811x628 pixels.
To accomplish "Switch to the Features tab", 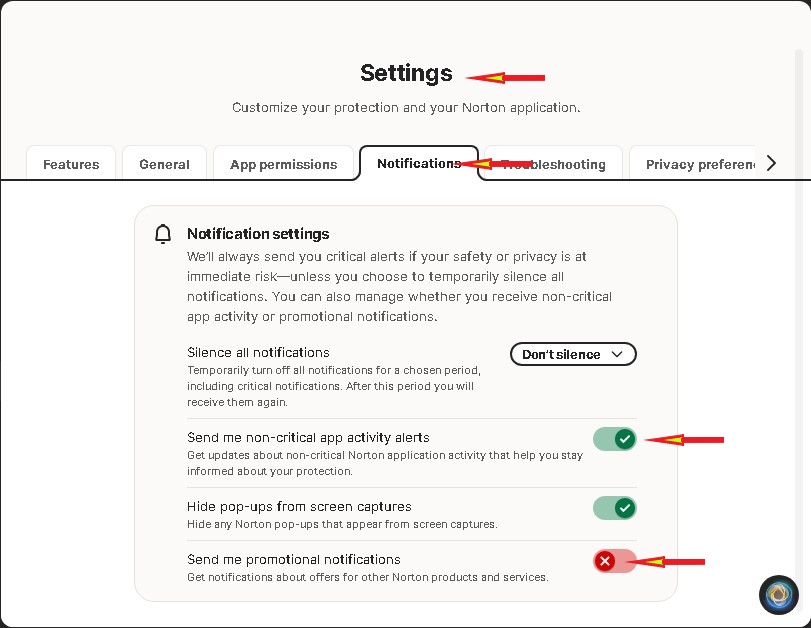I will pos(71,164).
